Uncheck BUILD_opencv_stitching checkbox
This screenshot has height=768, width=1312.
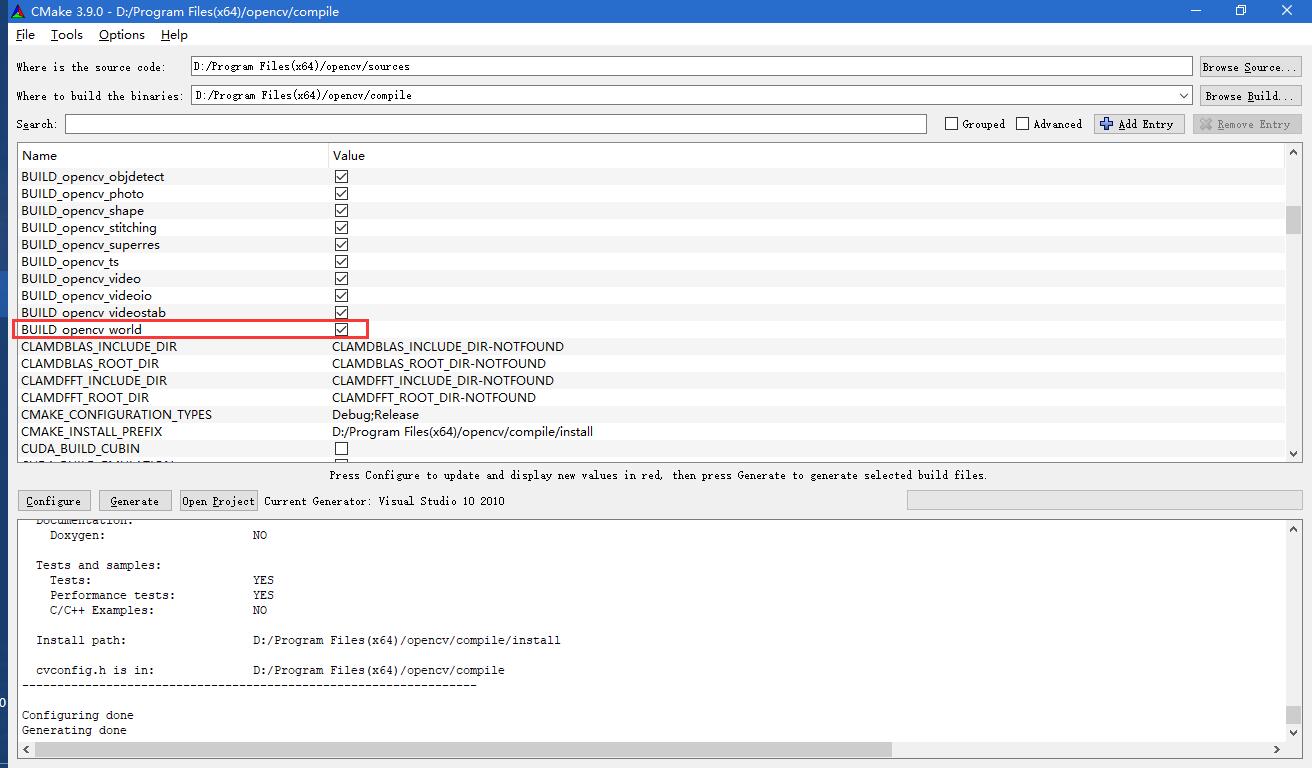point(341,228)
